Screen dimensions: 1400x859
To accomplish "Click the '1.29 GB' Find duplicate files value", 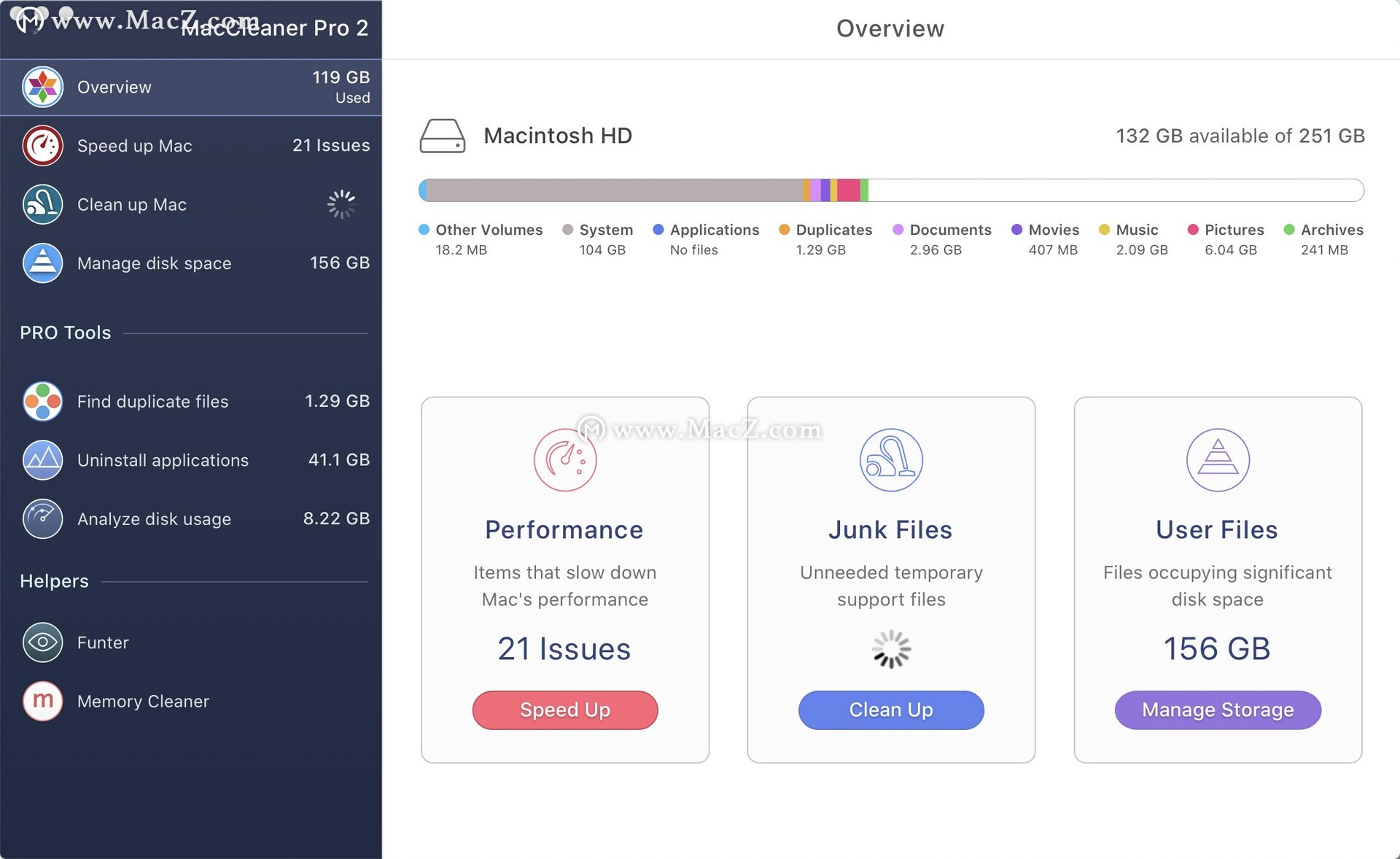I will pos(338,401).
